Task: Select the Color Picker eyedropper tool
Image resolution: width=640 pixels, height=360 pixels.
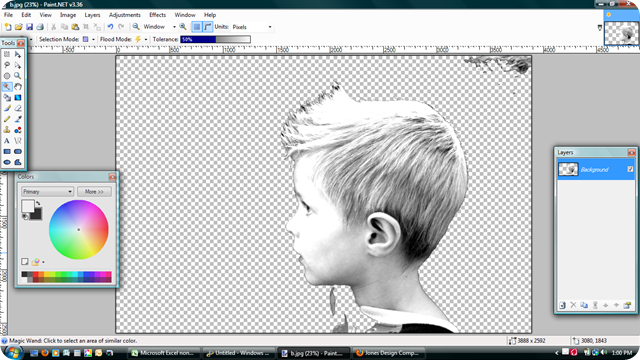Action: (18, 119)
